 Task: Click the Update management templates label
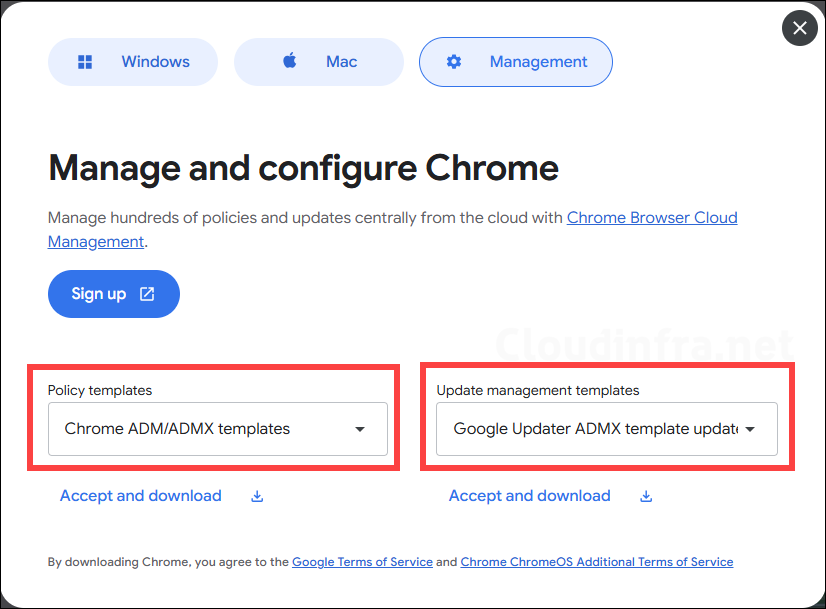[538, 390]
